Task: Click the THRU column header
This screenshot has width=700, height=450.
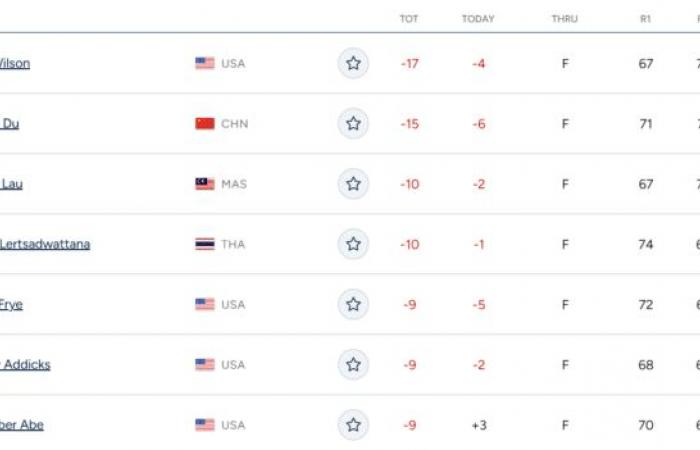Action: click(x=565, y=19)
